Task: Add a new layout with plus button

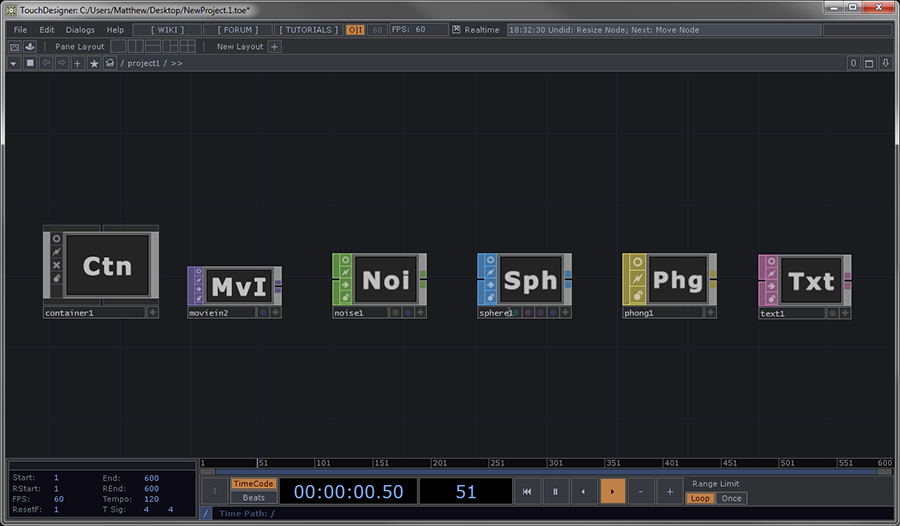Action: click(275, 47)
